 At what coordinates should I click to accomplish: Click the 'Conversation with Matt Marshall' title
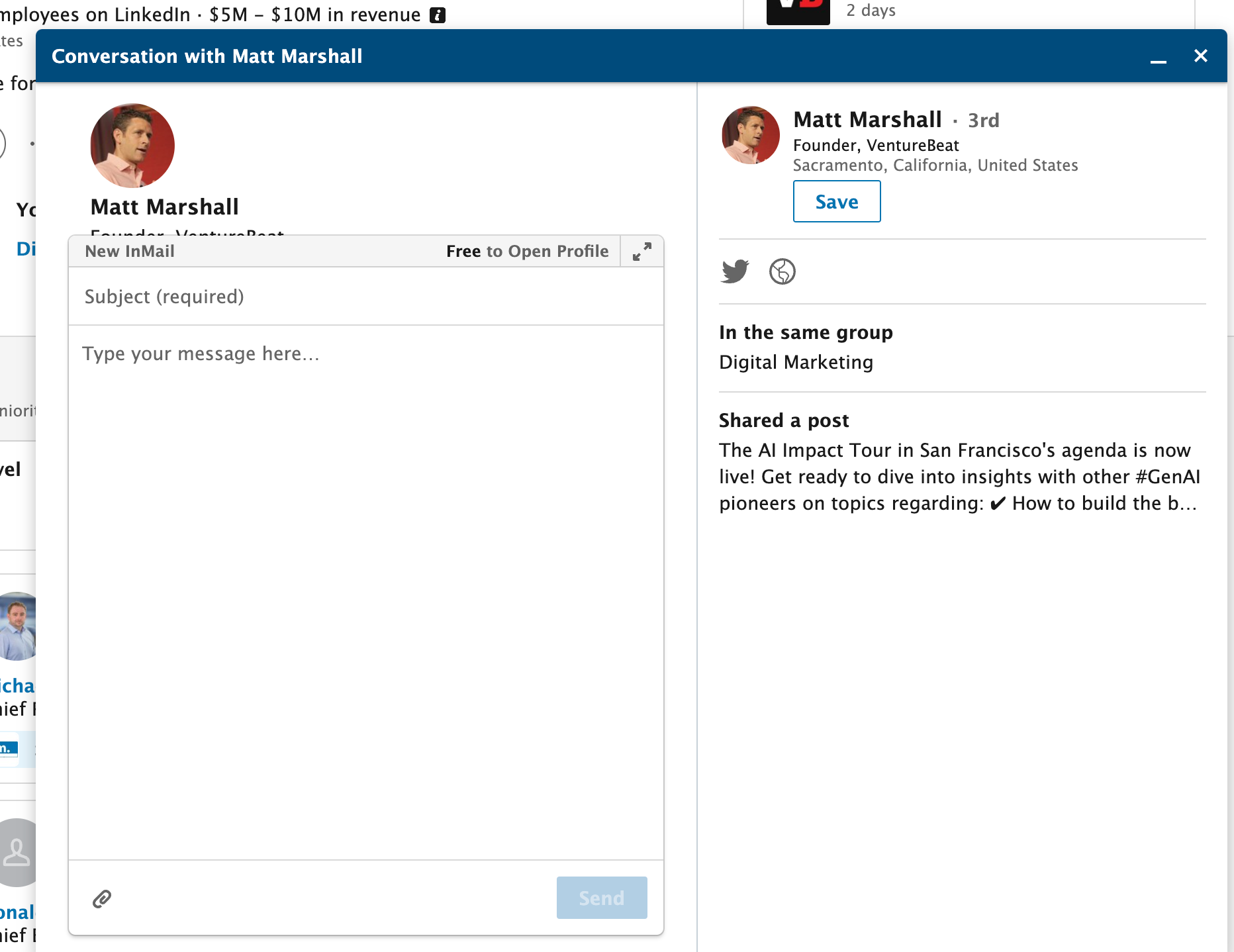pyautogui.click(x=207, y=56)
